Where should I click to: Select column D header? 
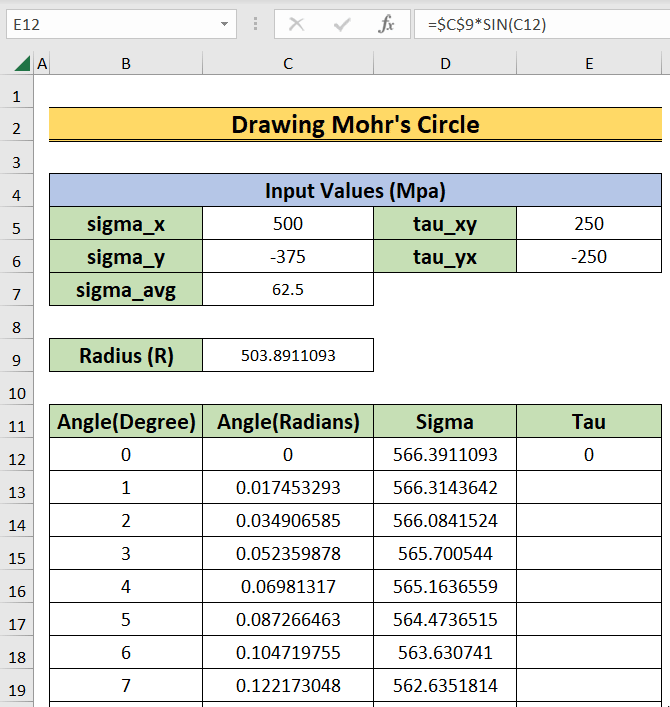click(445, 64)
